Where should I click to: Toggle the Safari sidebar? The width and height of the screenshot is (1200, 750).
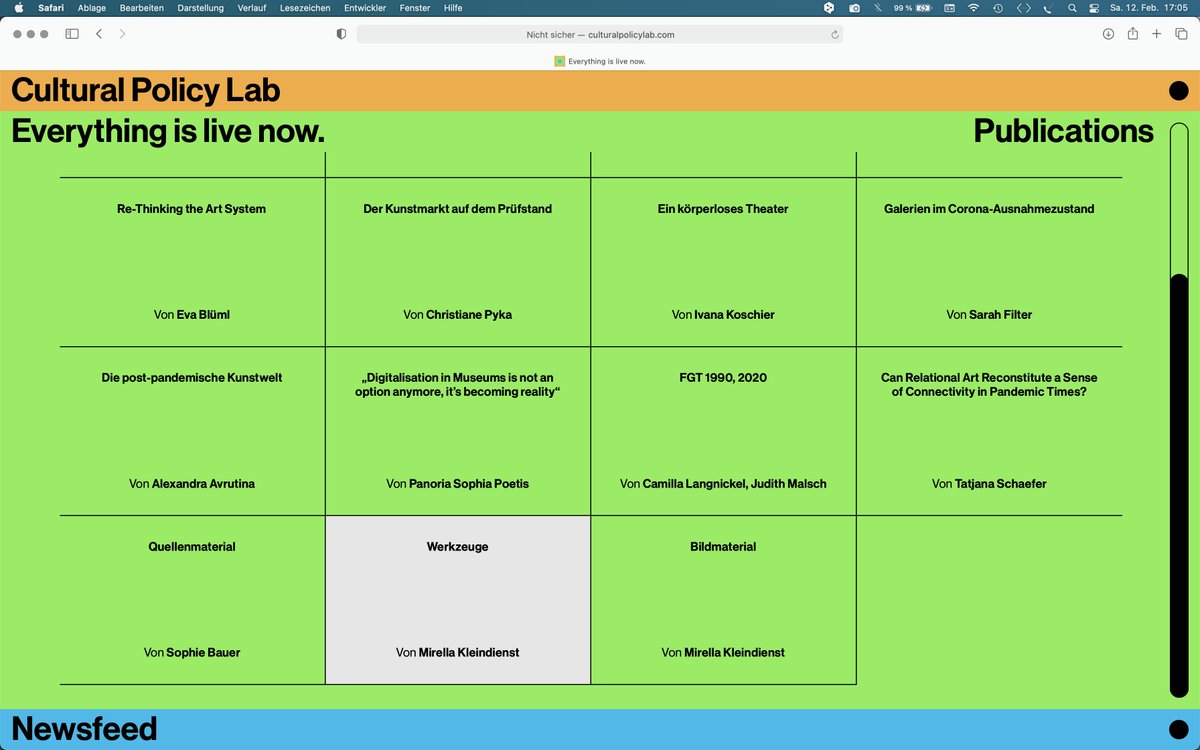(x=71, y=33)
